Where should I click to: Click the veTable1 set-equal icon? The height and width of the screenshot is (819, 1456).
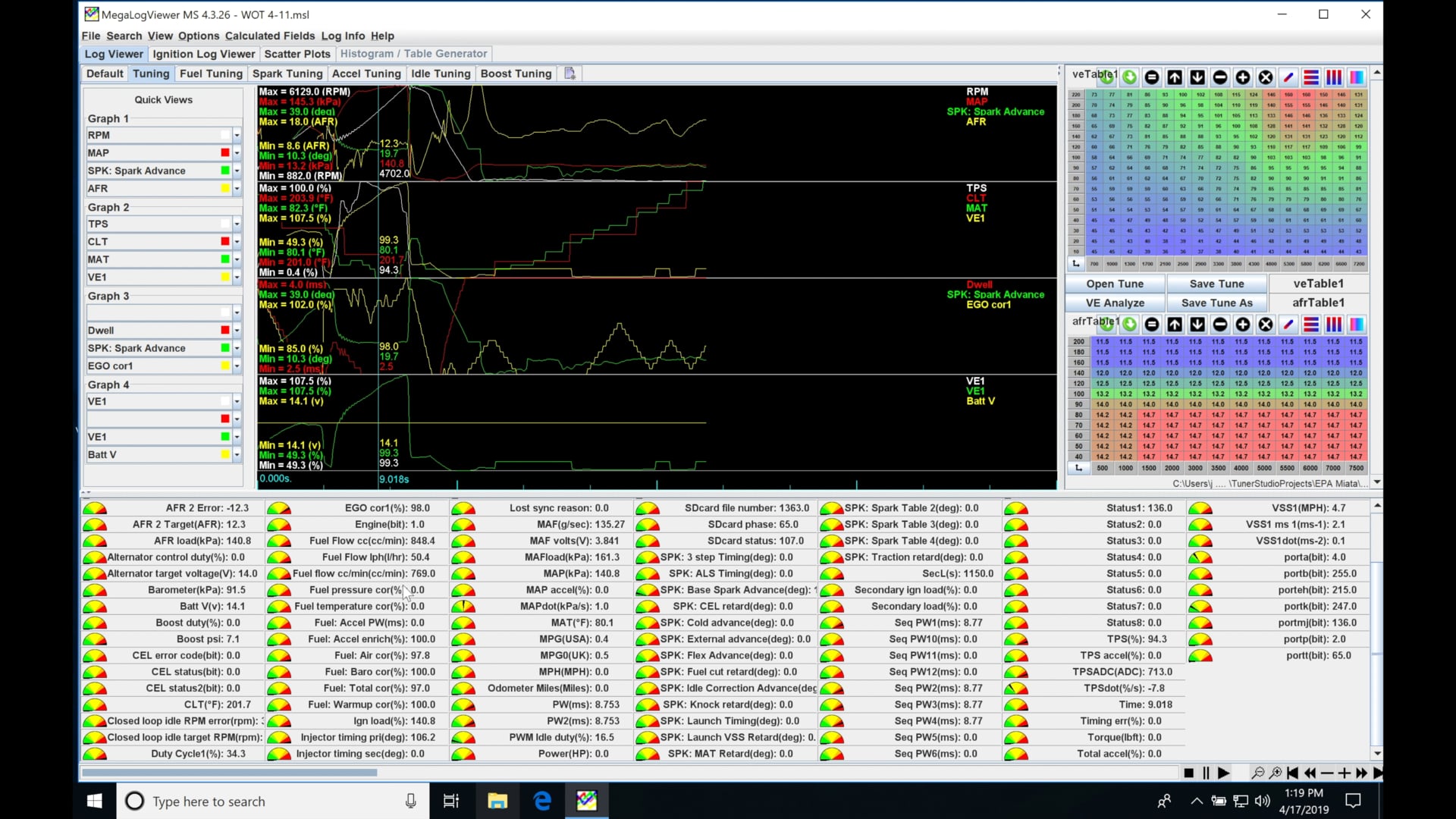(1152, 77)
